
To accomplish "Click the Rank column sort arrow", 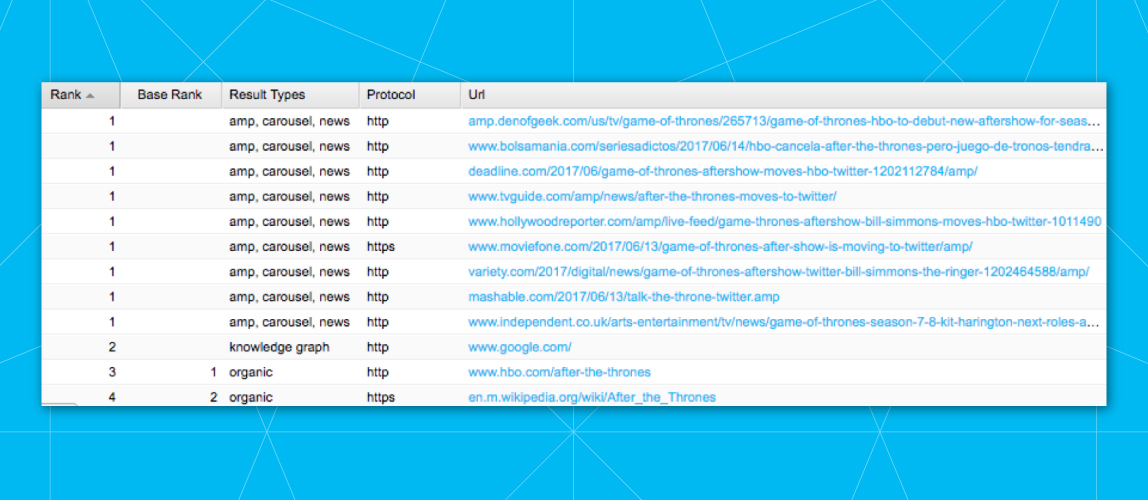I will (90, 96).
